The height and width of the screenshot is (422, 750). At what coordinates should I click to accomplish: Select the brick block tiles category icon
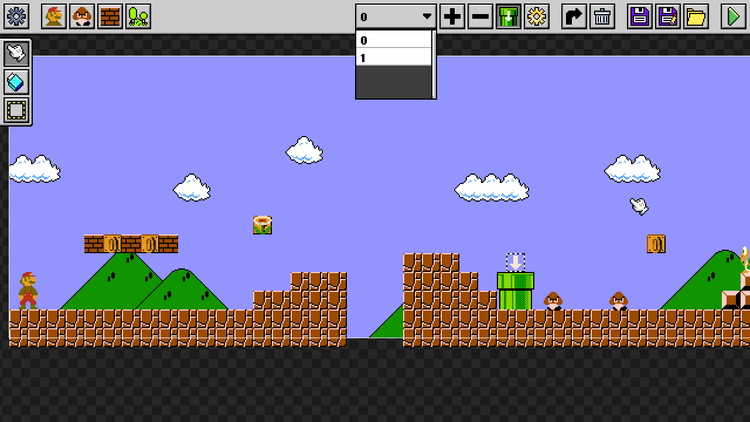pos(110,16)
